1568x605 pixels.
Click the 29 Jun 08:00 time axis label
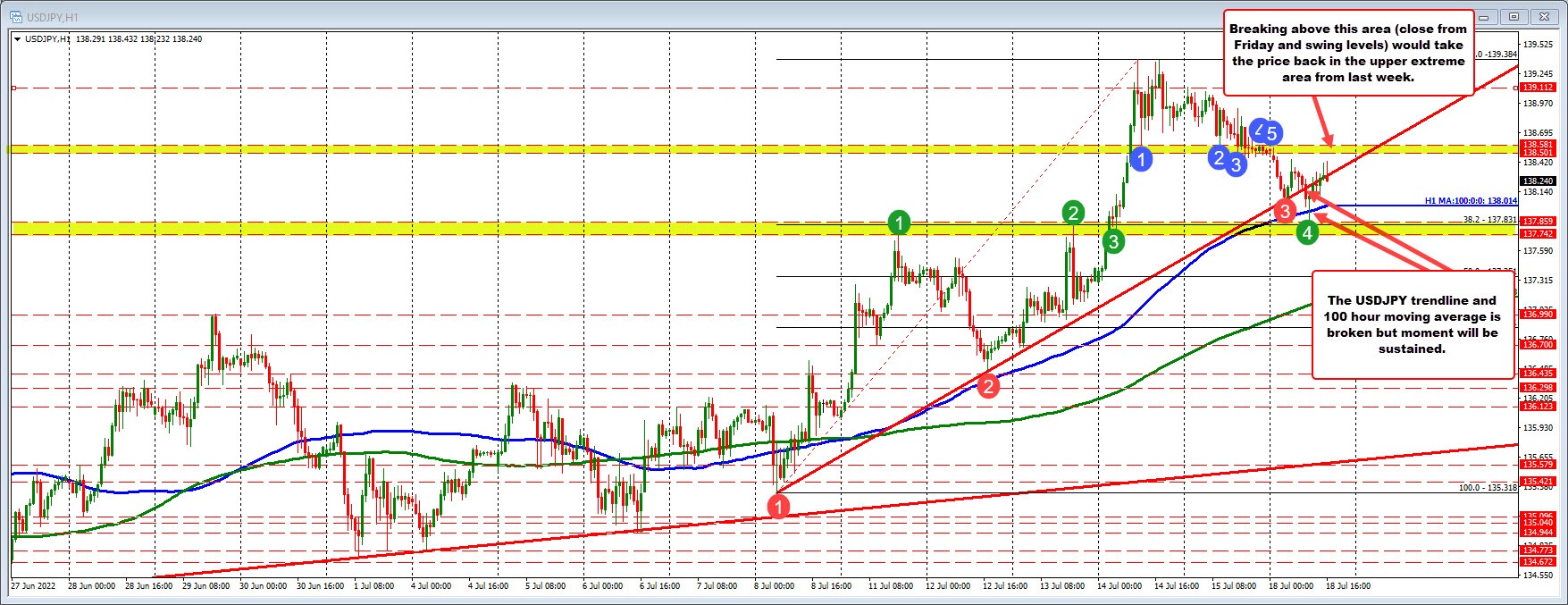click(x=205, y=586)
